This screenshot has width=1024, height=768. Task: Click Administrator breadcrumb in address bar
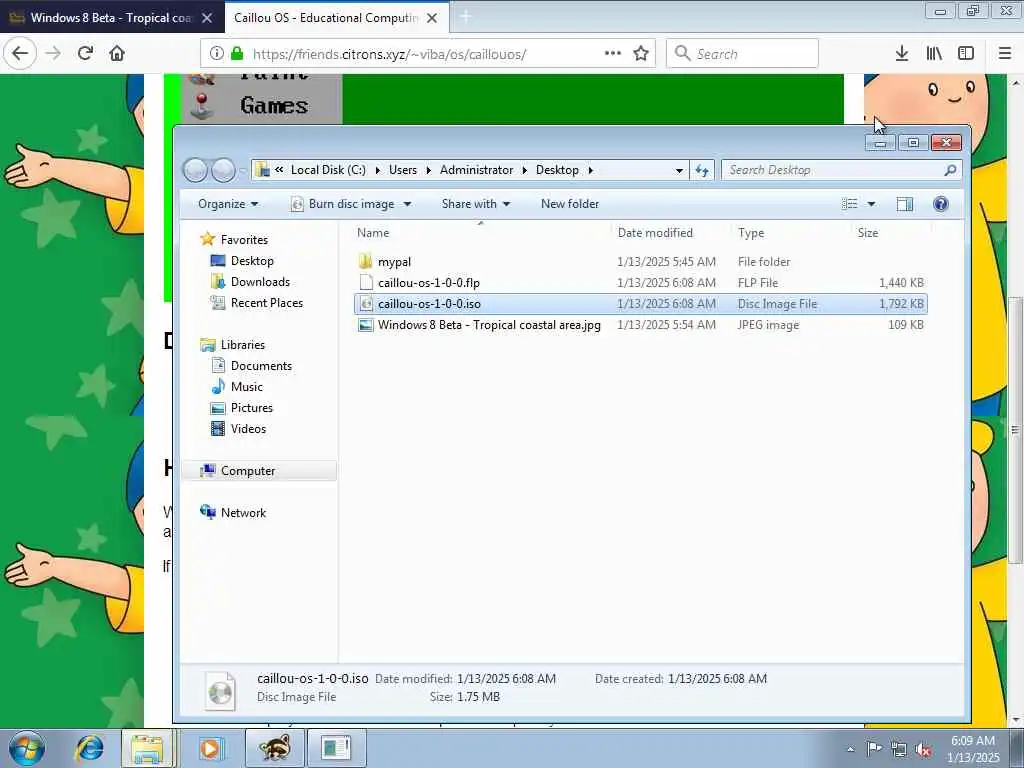[x=477, y=170]
